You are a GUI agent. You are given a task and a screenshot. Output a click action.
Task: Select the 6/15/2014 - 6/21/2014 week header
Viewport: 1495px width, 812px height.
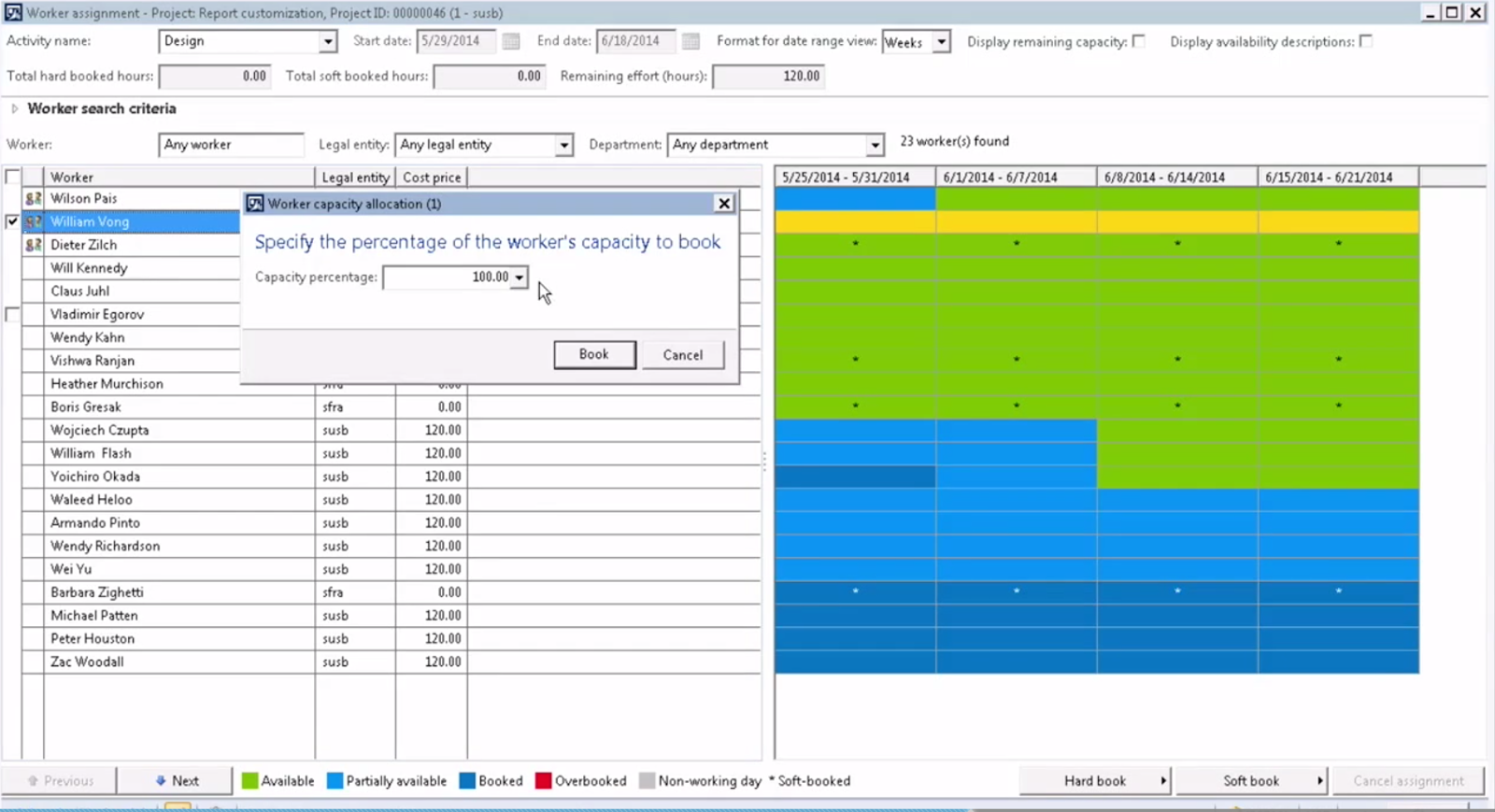pos(1338,177)
